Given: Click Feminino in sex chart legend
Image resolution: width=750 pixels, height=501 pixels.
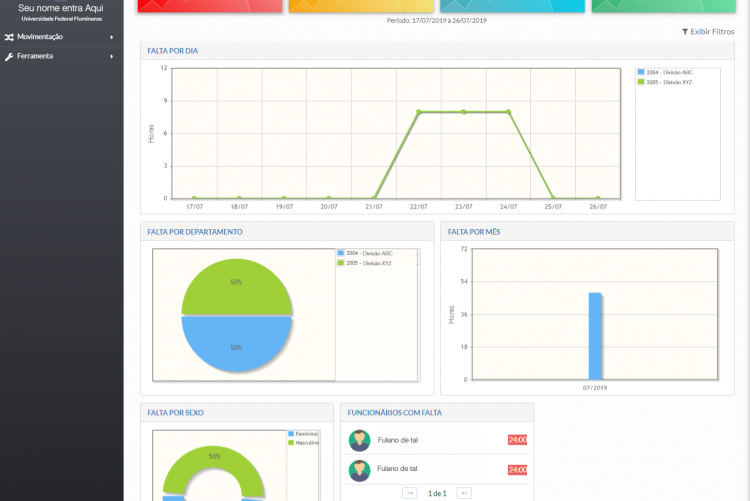Looking at the screenshot, I should tap(303, 434).
